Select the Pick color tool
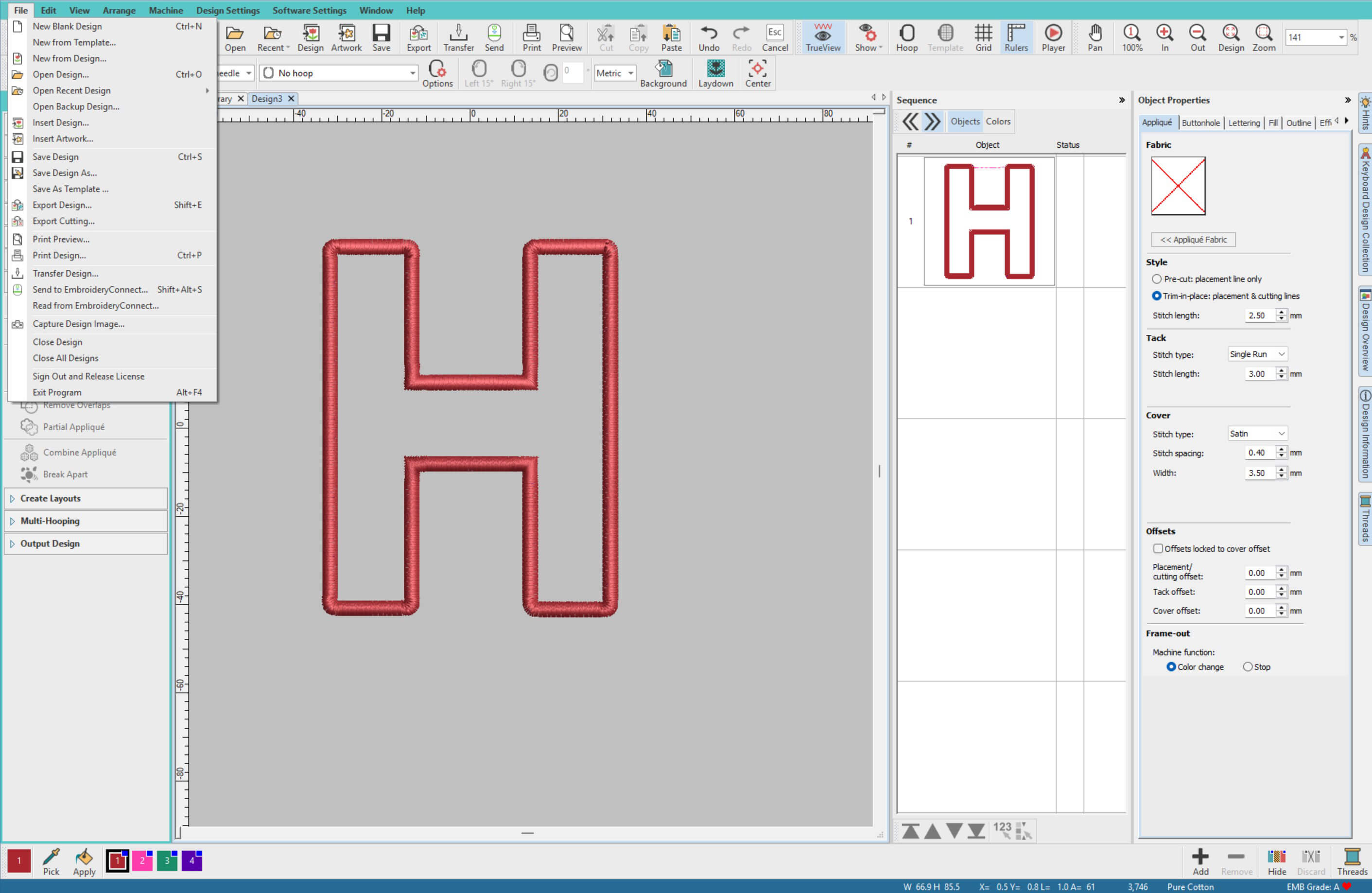Image resolution: width=1372 pixels, height=893 pixels. tap(51, 862)
